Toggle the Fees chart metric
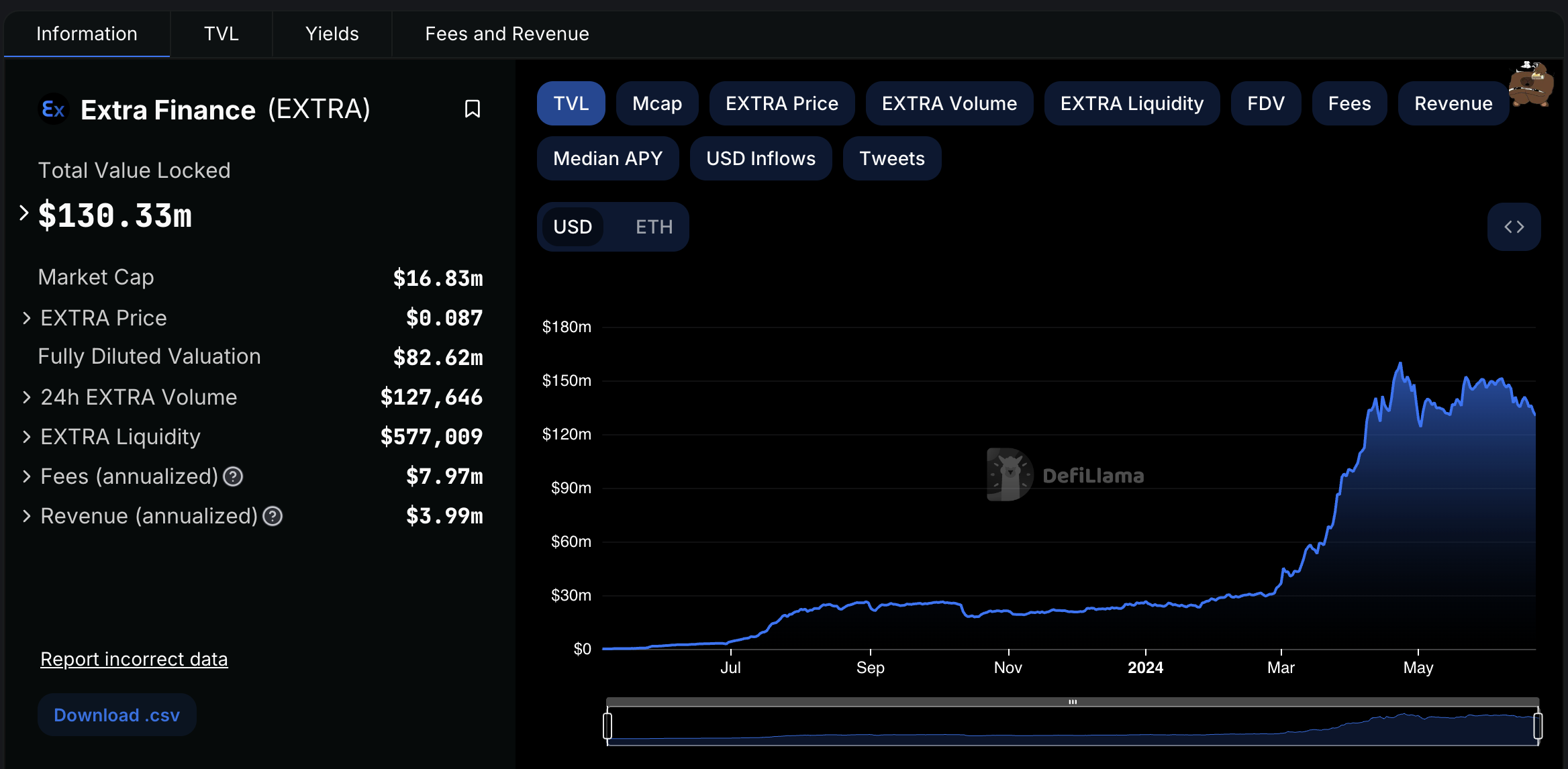 [x=1350, y=103]
